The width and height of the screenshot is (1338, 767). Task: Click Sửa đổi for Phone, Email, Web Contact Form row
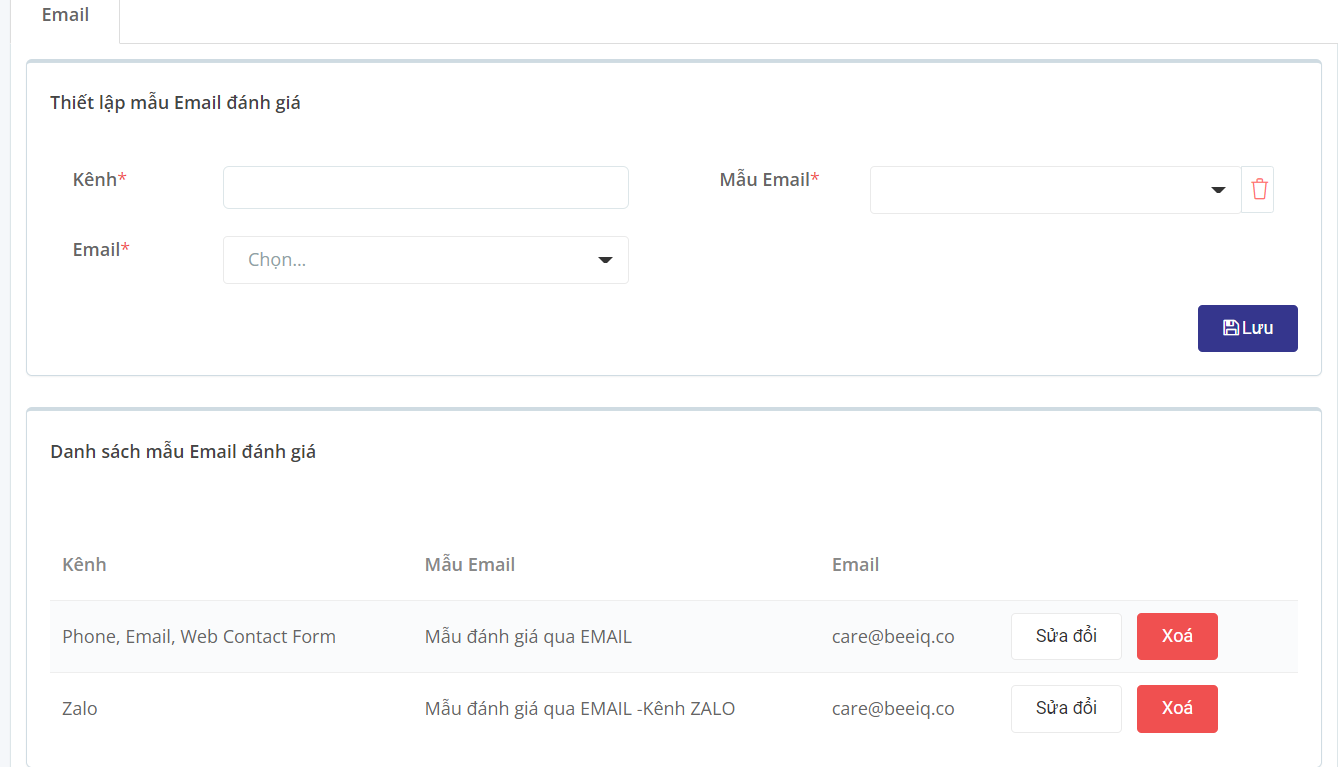coord(1066,636)
